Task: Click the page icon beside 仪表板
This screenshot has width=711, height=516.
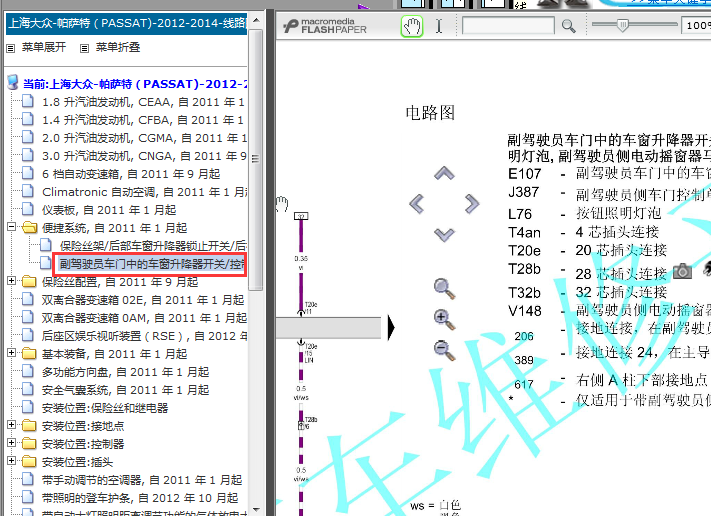Action: point(28,209)
